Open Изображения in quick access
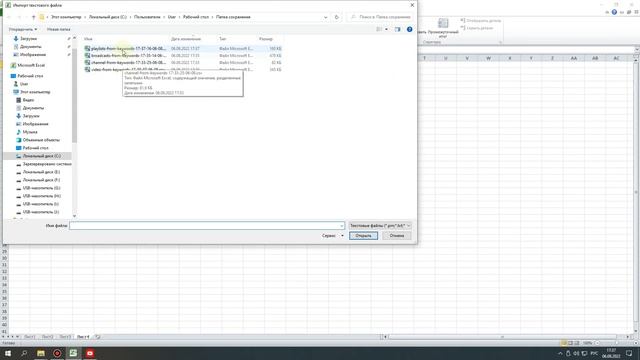This screenshot has width=640, height=360. point(33,54)
